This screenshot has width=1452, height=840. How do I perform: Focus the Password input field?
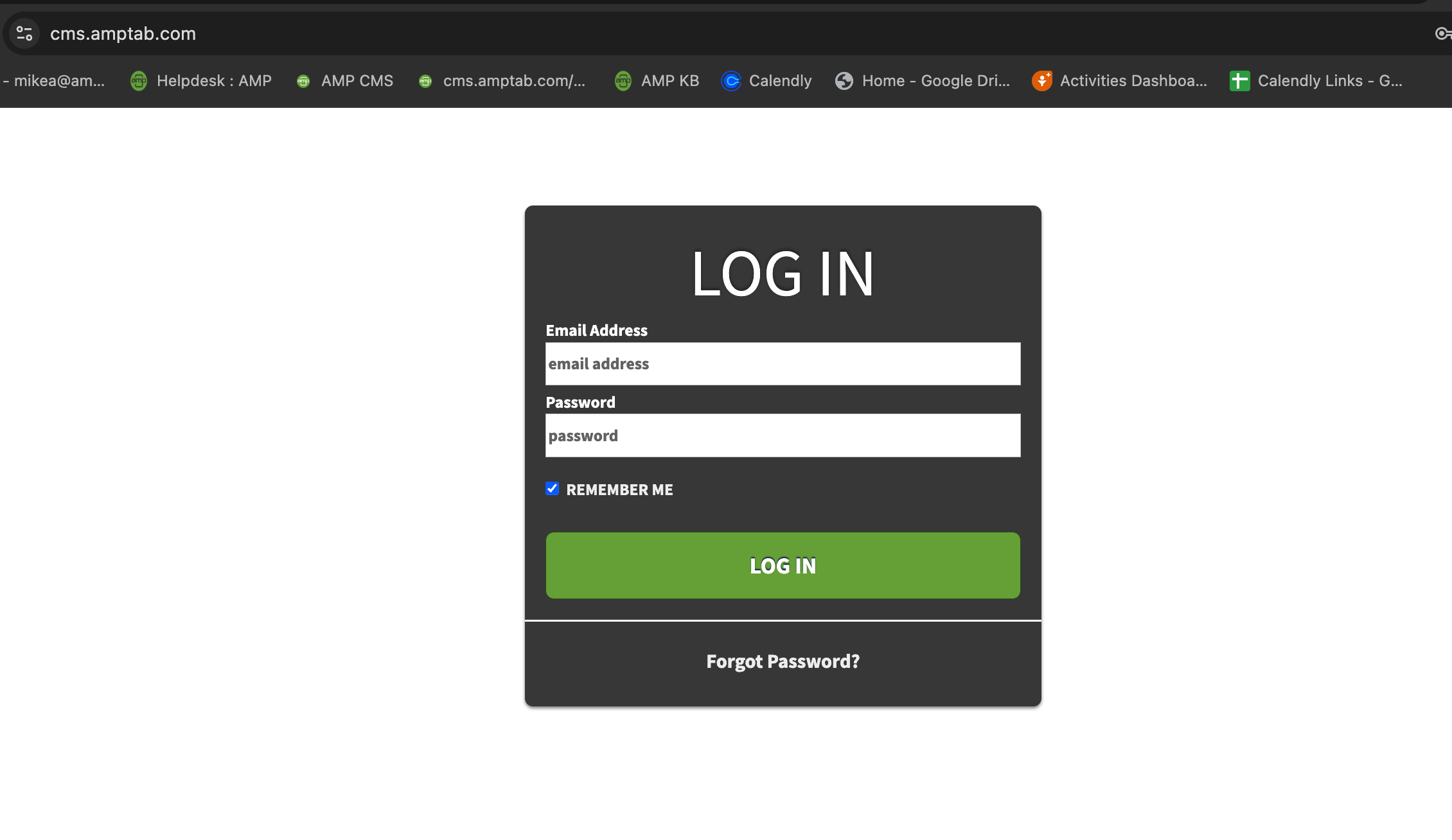click(x=783, y=436)
